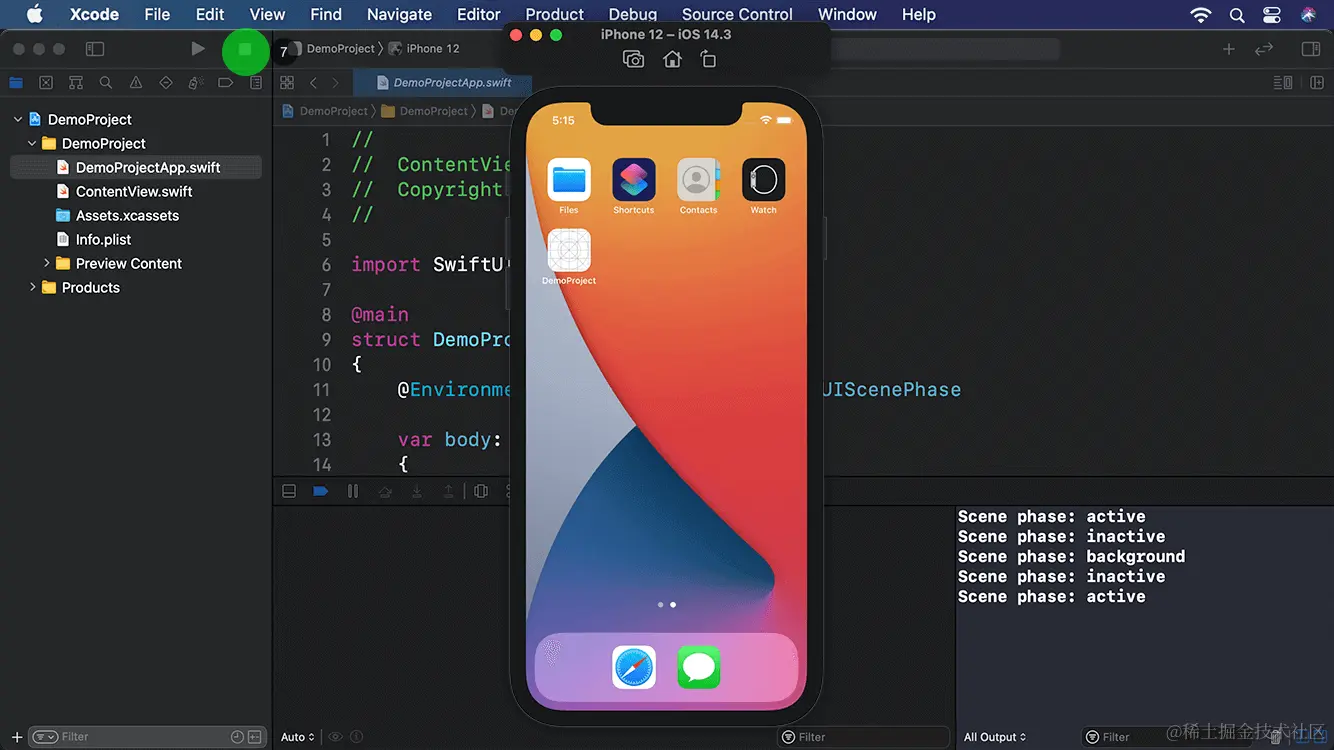Show only recent files filter icon
The width and height of the screenshot is (1334, 750).
[x=237, y=737]
